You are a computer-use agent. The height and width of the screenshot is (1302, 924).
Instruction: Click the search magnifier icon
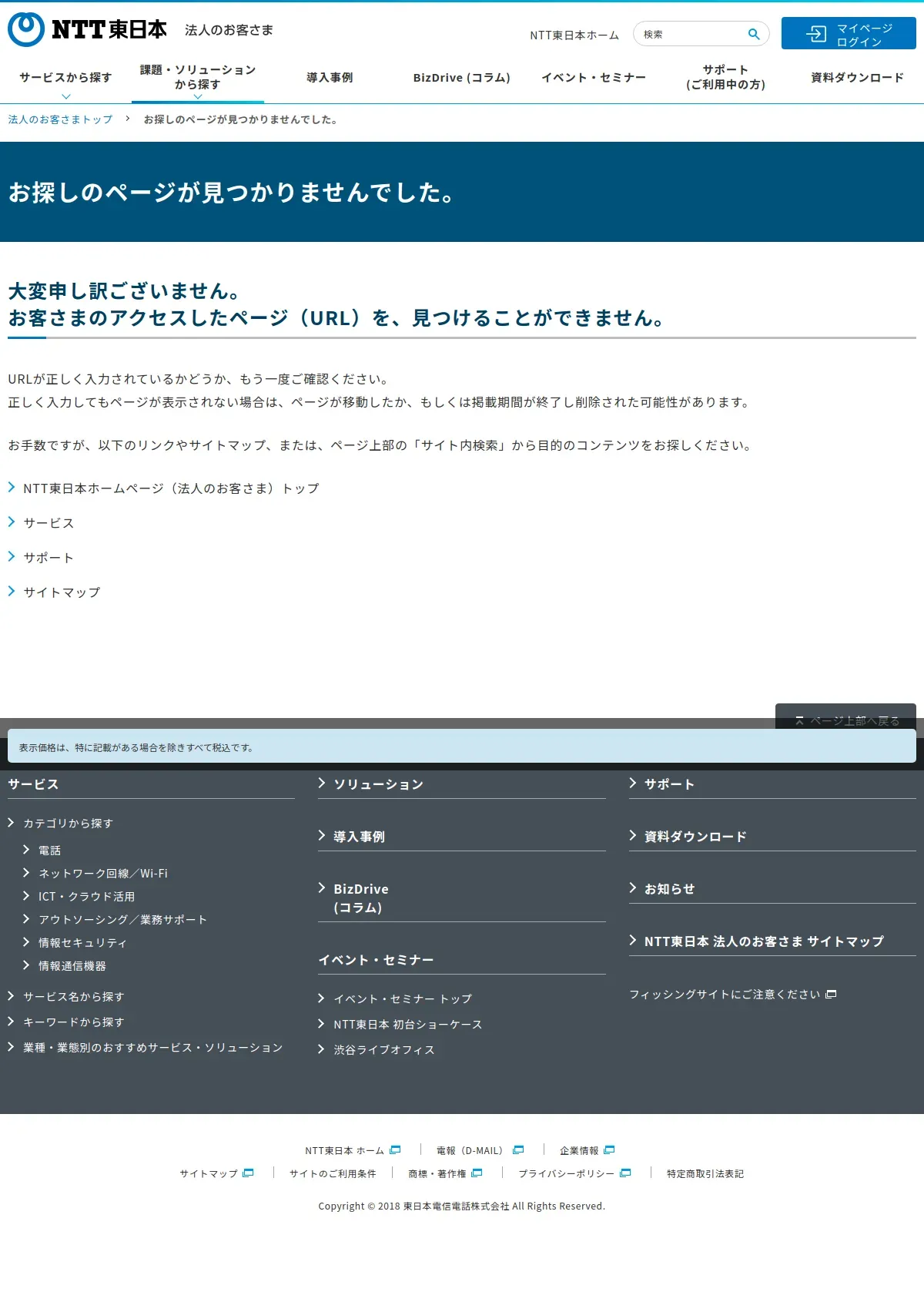tap(754, 34)
